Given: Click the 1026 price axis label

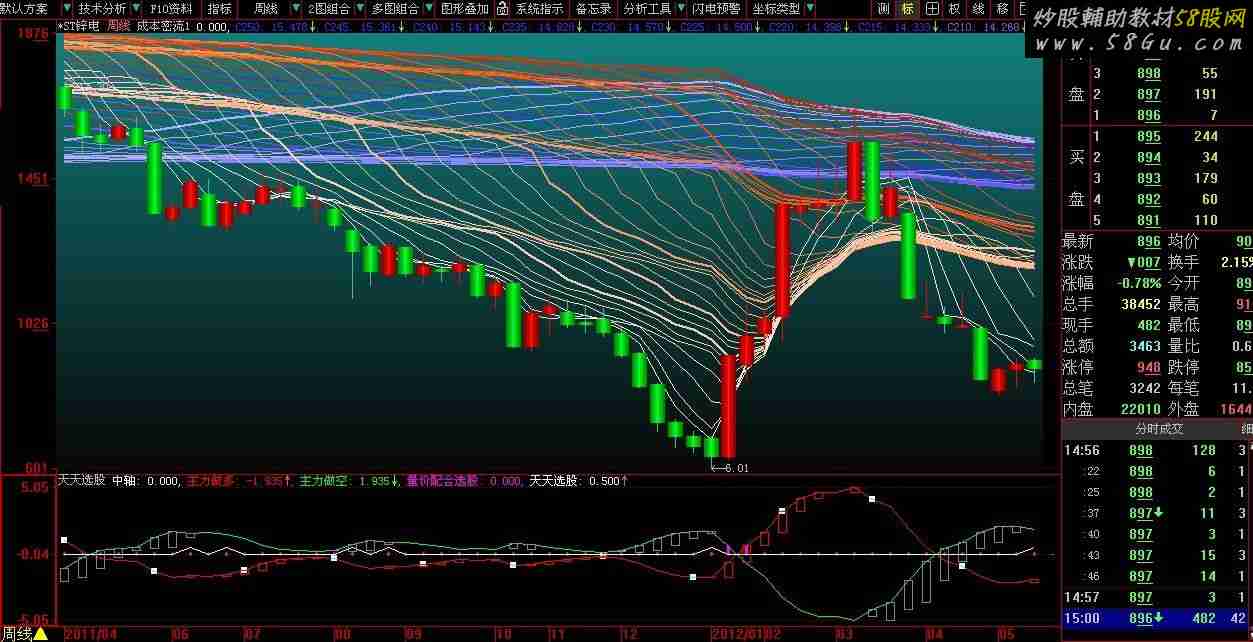Looking at the screenshot, I should (35, 323).
